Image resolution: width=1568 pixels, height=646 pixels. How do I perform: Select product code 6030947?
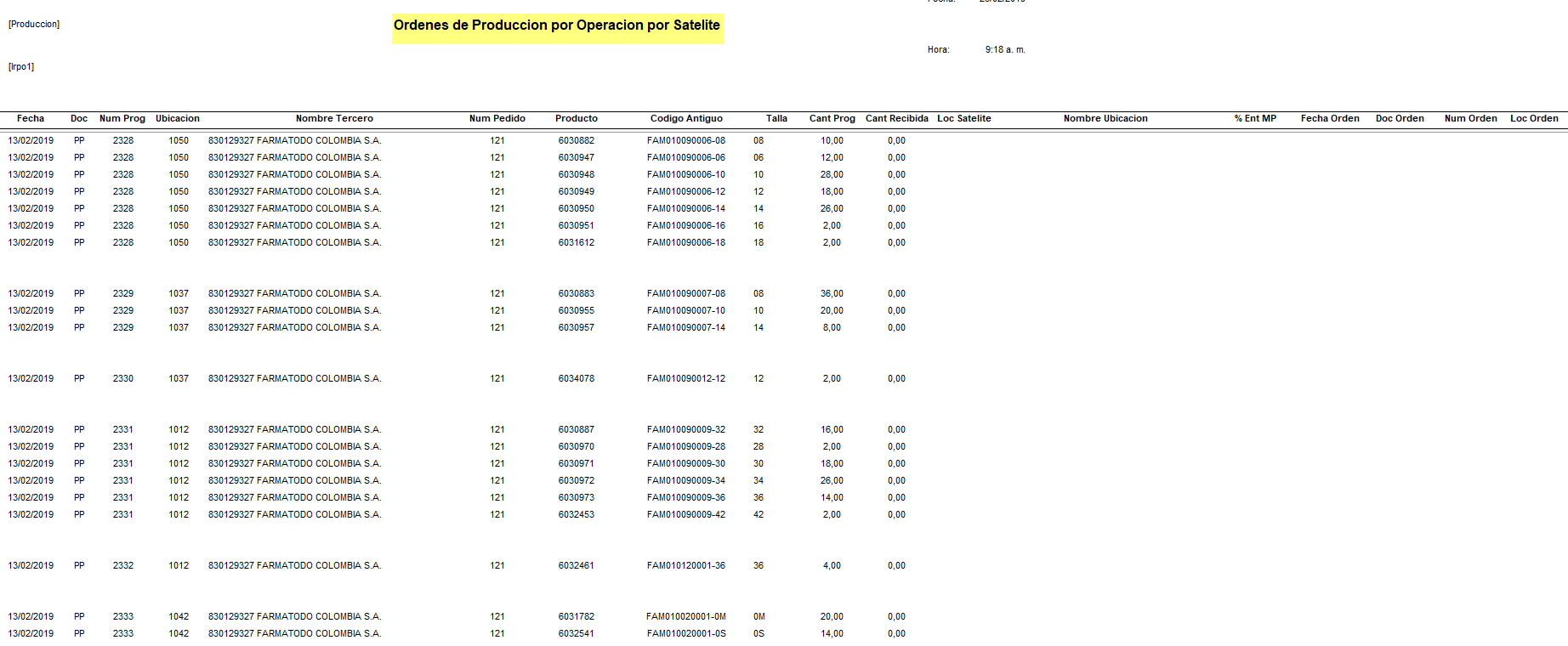(x=577, y=157)
